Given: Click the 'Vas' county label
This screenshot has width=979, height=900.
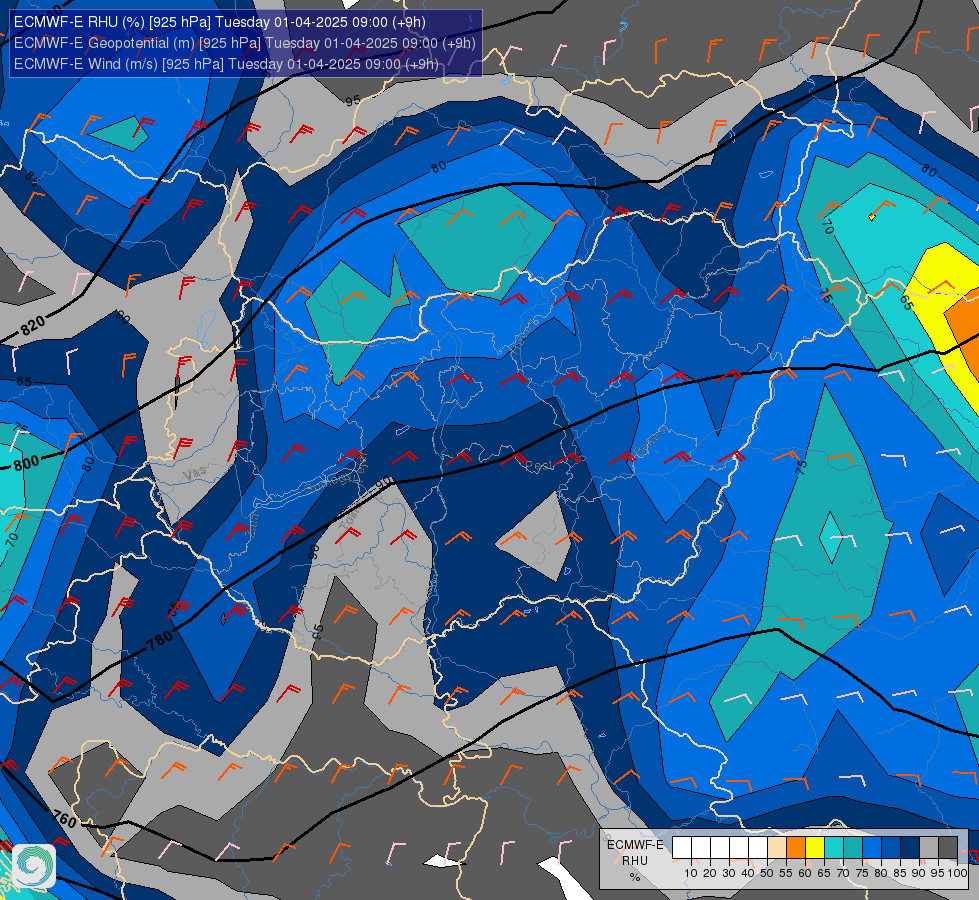Looking at the screenshot, I should pos(195,474).
